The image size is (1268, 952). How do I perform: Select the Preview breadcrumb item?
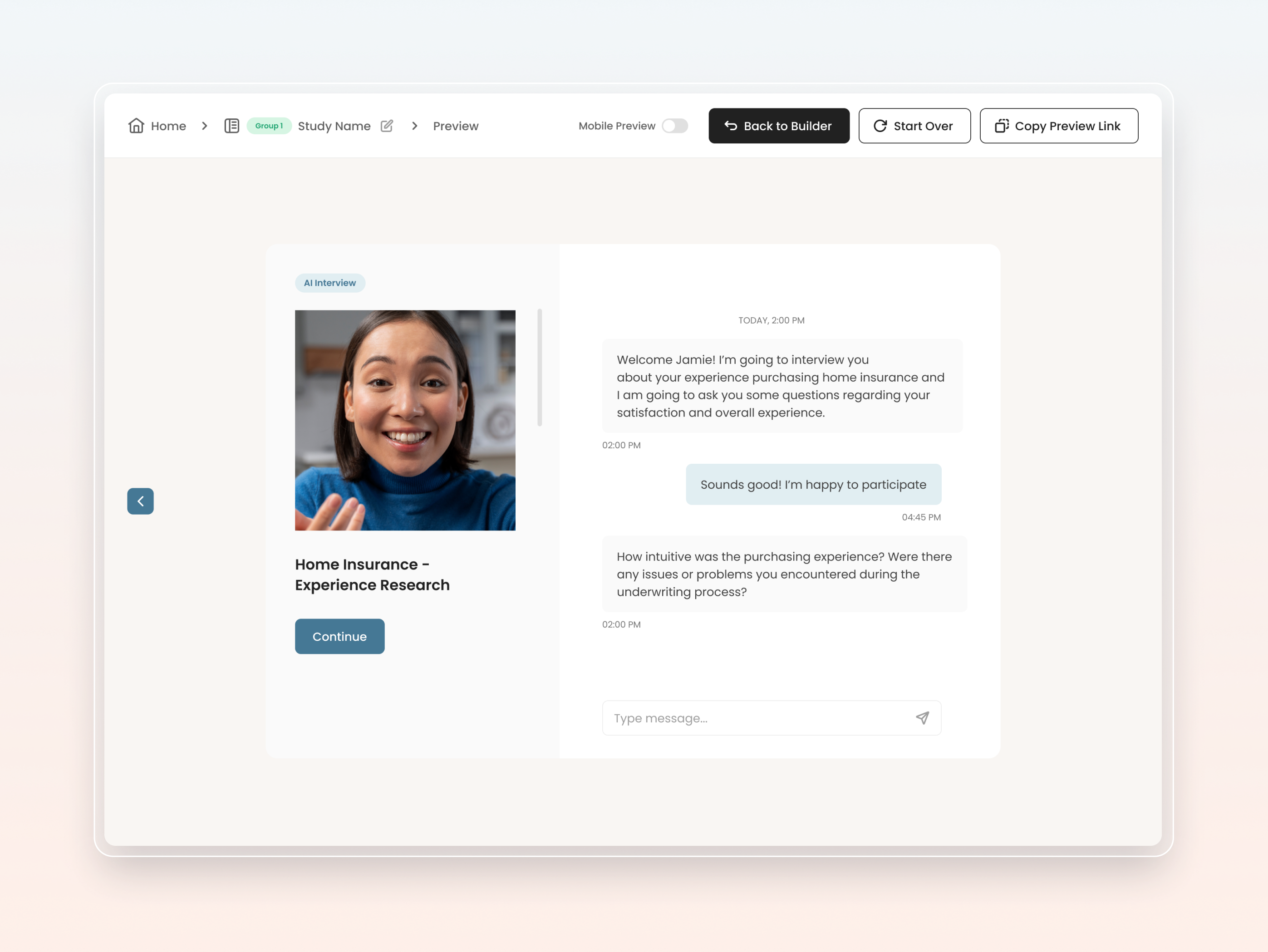click(x=456, y=126)
